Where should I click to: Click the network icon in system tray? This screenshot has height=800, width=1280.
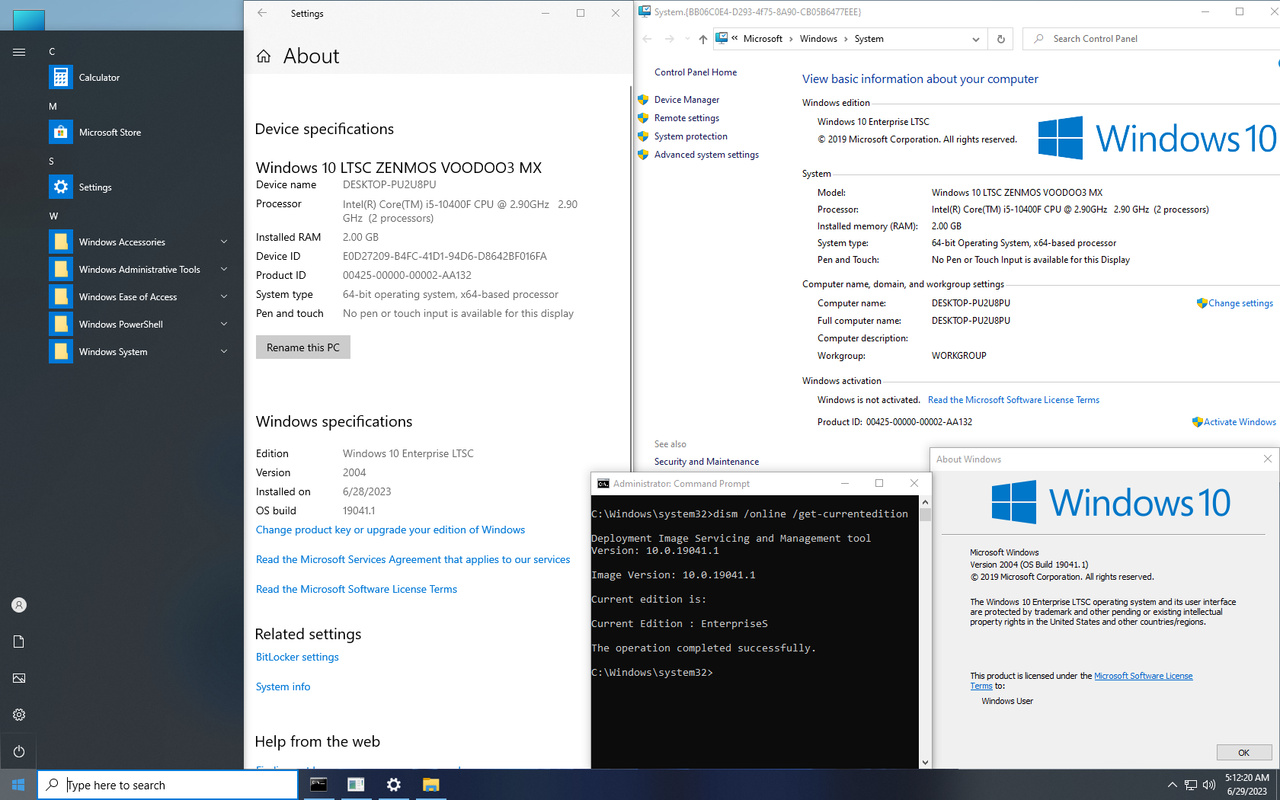tap(1190, 785)
